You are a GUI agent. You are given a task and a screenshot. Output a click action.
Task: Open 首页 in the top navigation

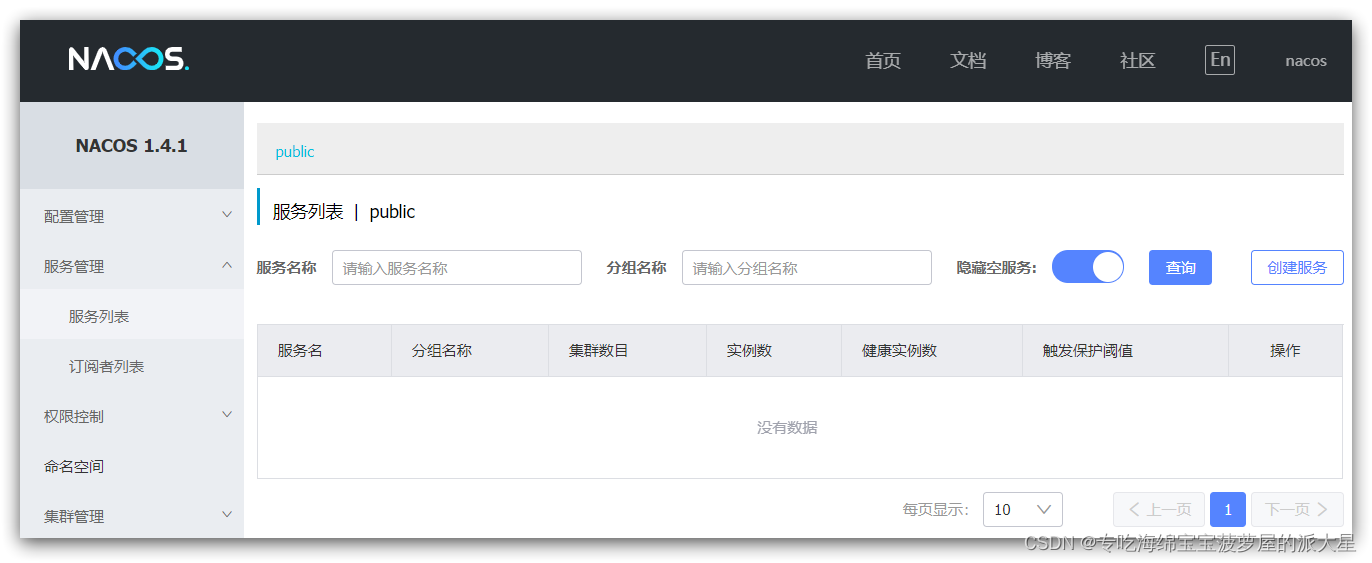pos(883,61)
